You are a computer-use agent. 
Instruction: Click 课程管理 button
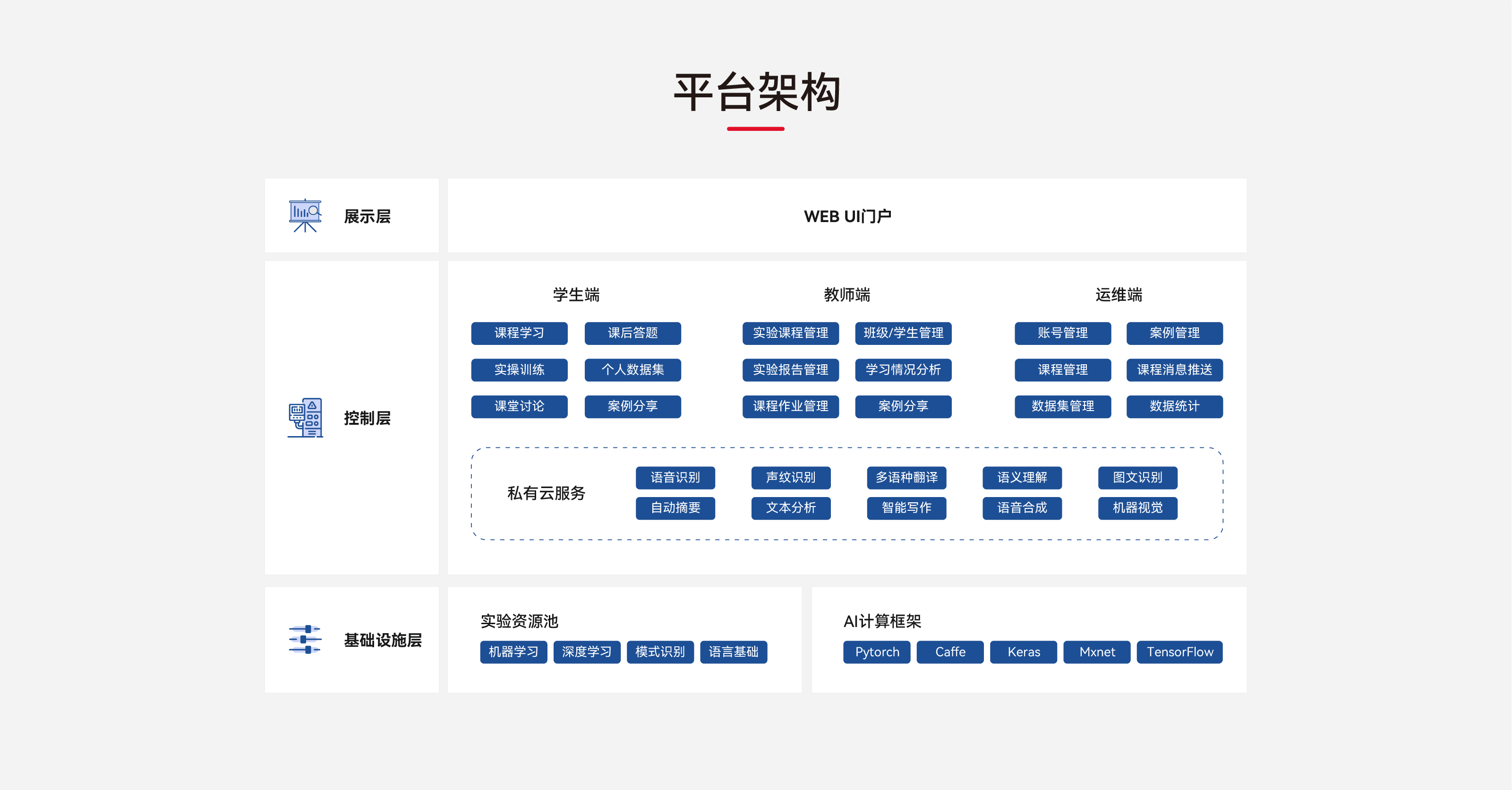1063,370
